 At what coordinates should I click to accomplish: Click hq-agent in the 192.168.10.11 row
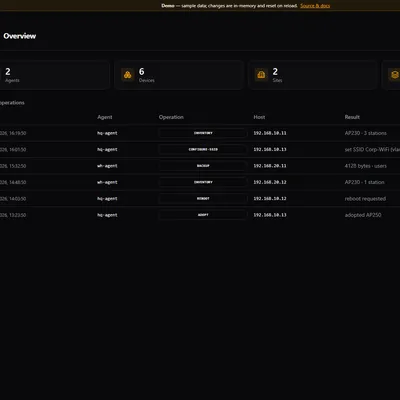[107, 133]
